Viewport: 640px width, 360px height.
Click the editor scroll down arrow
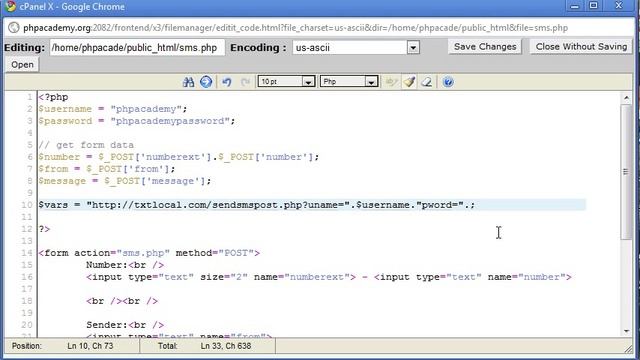[x=626, y=331]
